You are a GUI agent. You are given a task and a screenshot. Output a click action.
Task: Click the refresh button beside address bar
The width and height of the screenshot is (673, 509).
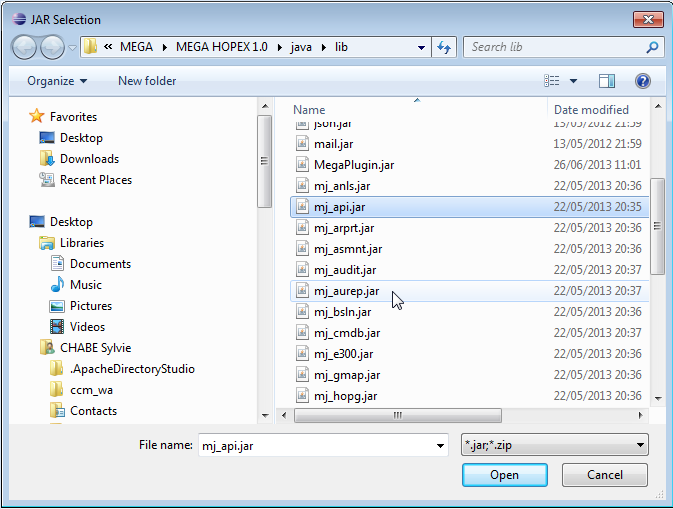click(445, 47)
